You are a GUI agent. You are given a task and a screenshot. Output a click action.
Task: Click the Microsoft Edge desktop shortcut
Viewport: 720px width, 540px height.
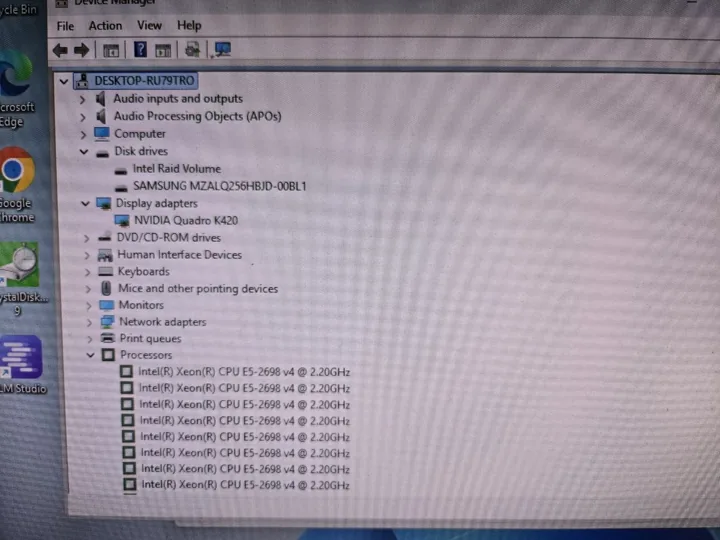[x=17, y=90]
